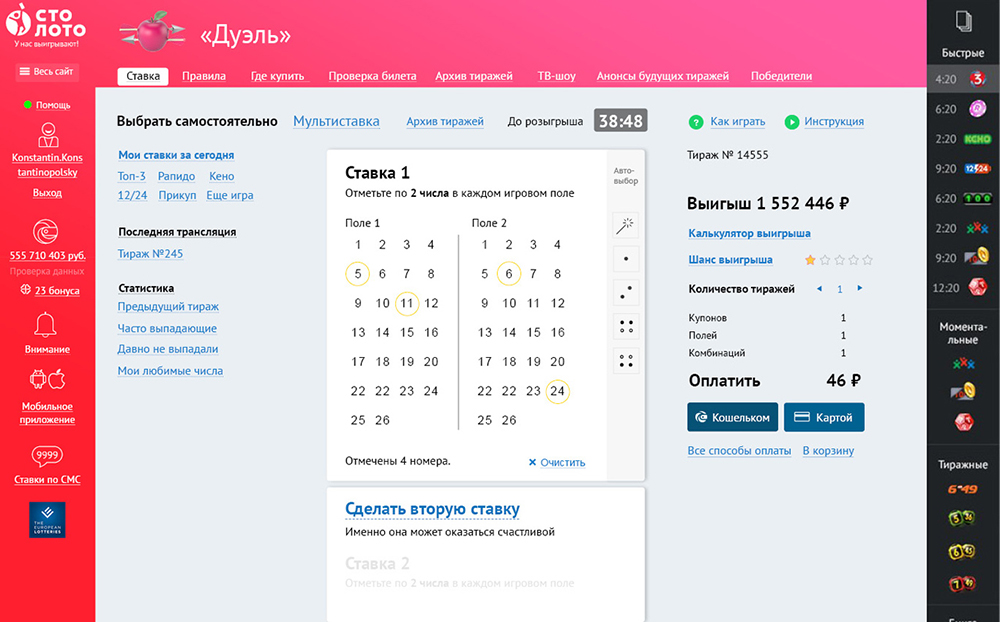This screenshot has height=622, width=1000.
Task: Click the magic wand auto-select icon
Action: coord(626,226)
